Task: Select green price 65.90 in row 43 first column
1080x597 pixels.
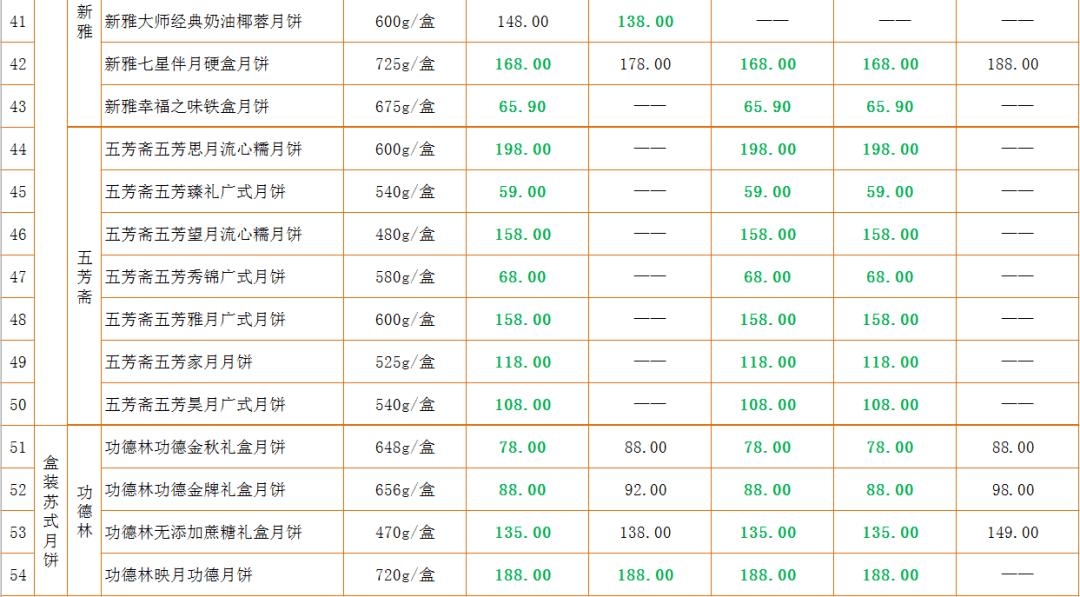Action: (522, 107)
